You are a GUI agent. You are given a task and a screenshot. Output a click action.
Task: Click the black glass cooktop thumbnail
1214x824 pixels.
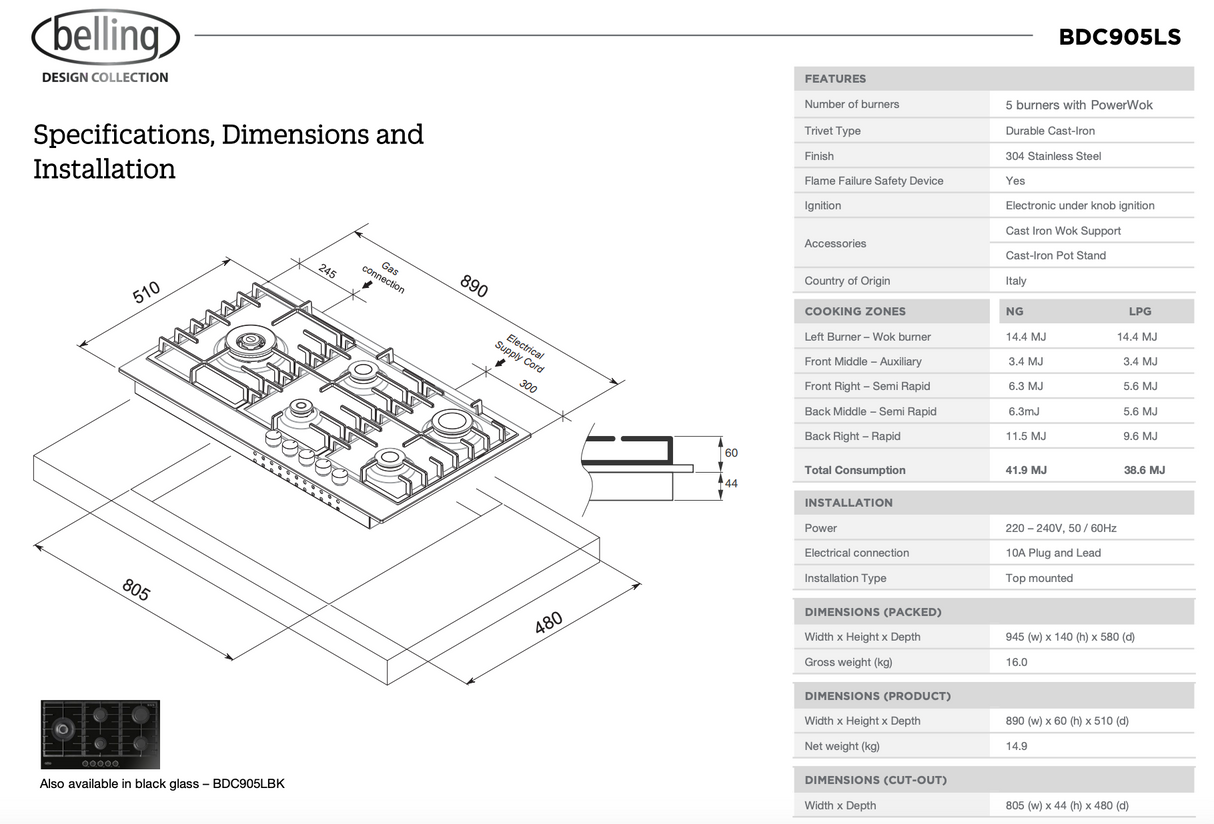(x=100, y=734)
